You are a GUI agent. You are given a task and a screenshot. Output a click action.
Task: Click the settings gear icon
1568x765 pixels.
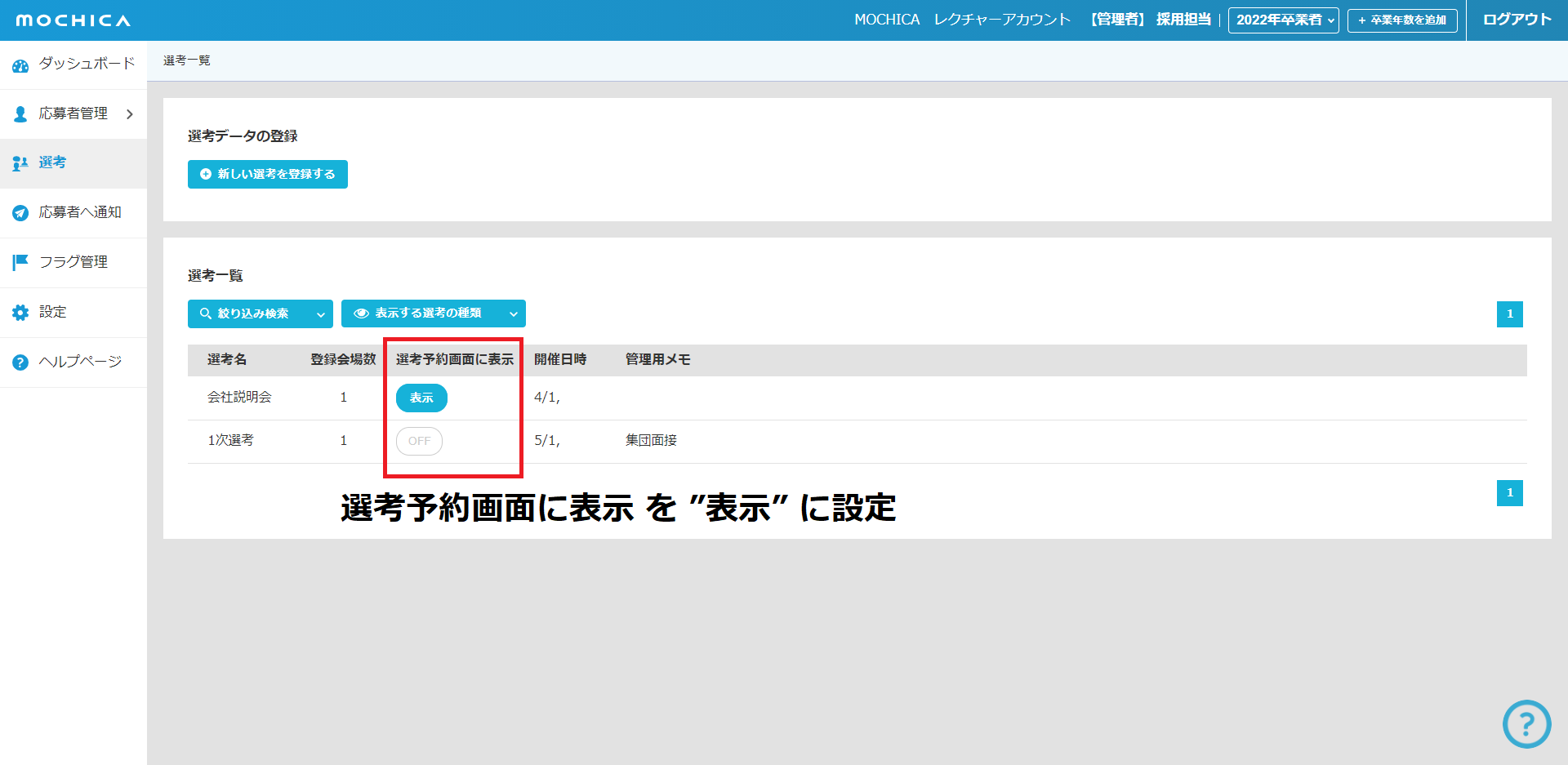pyautogui.click(x=20, y=313)
